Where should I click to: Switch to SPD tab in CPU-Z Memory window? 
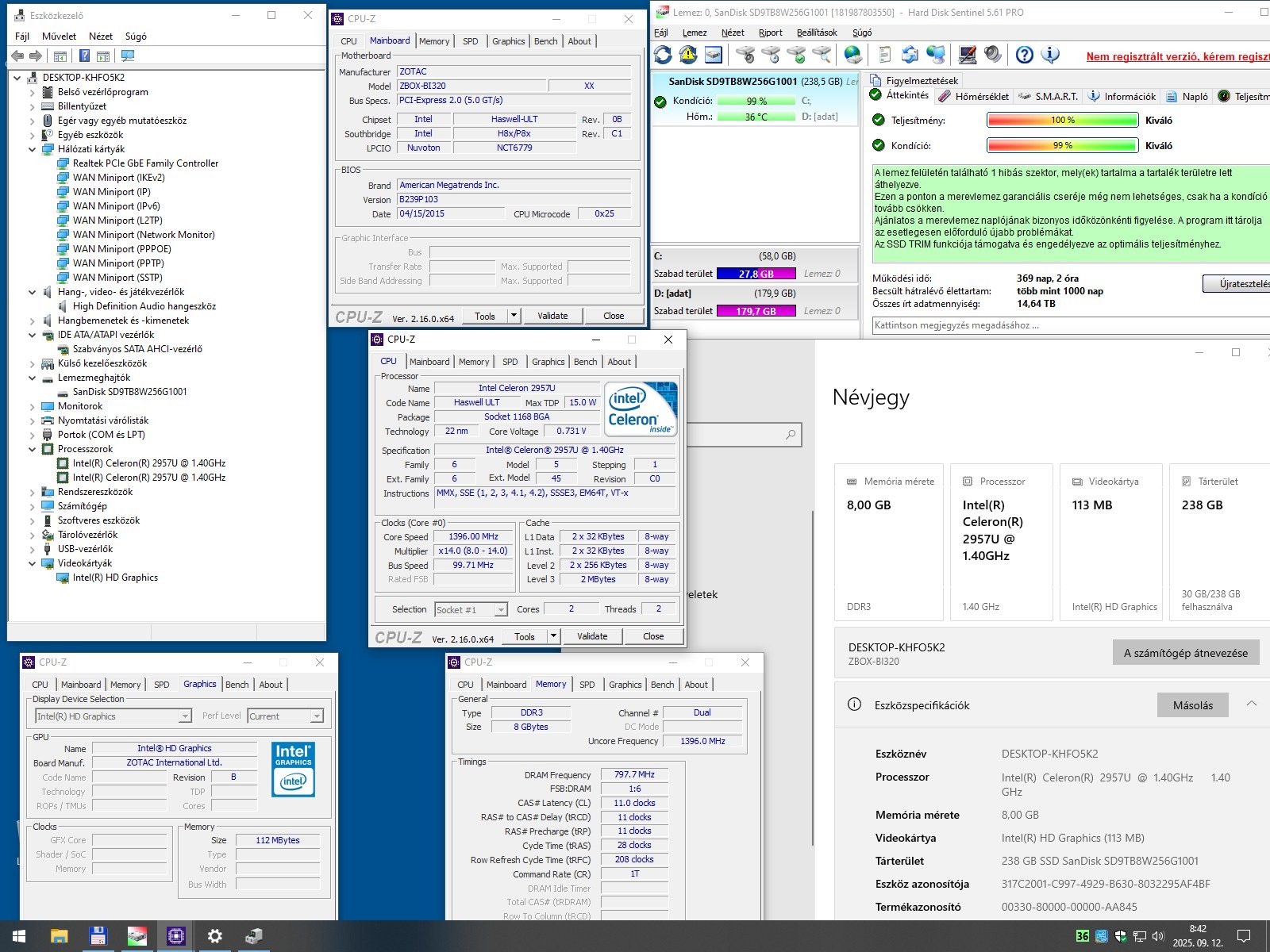pyautogui.click(x=587, y=685)
